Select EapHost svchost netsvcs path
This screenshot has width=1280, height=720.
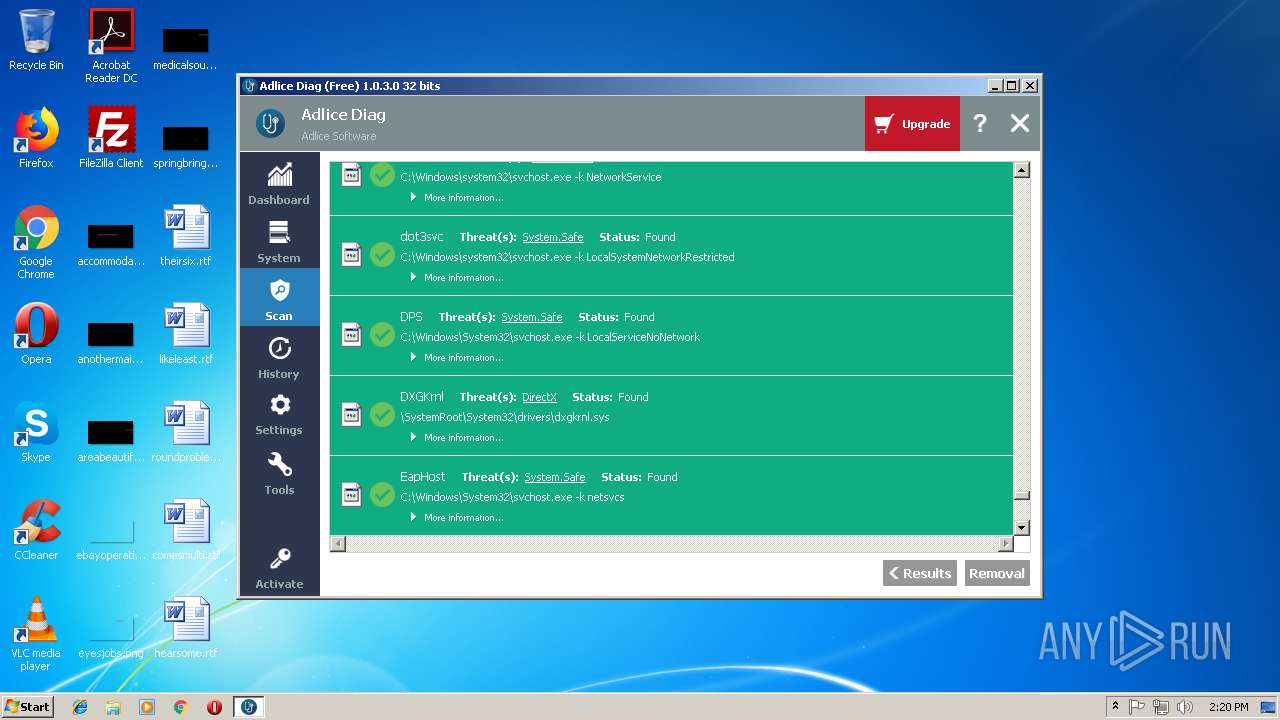512,497
